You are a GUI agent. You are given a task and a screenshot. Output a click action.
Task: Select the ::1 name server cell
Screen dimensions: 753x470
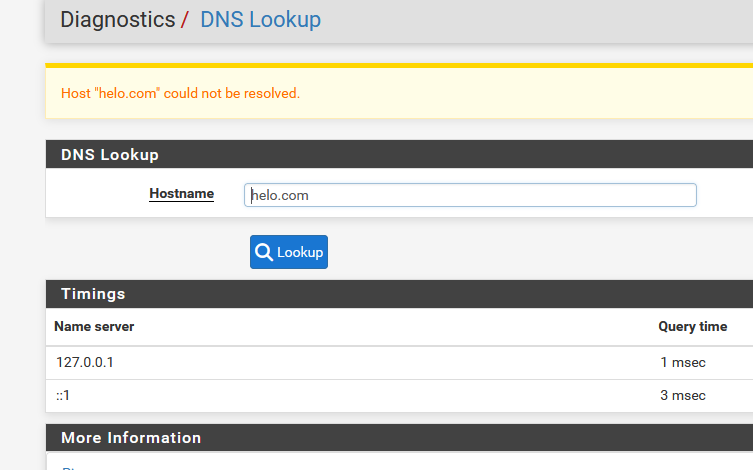(x=63, y=395)
